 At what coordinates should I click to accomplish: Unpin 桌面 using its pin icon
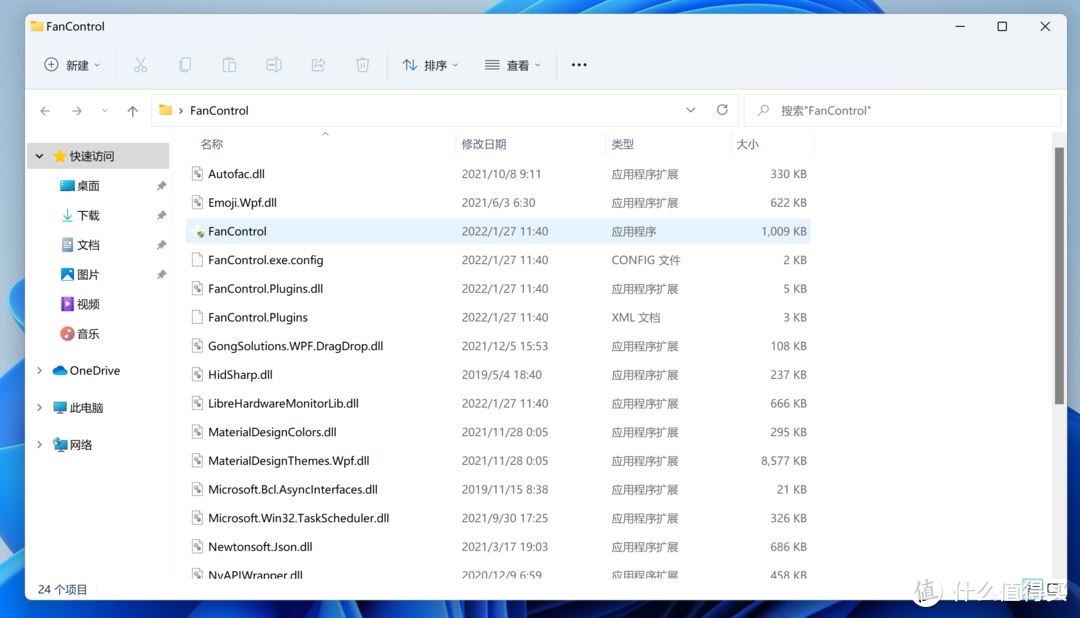[x=161, y=185]
